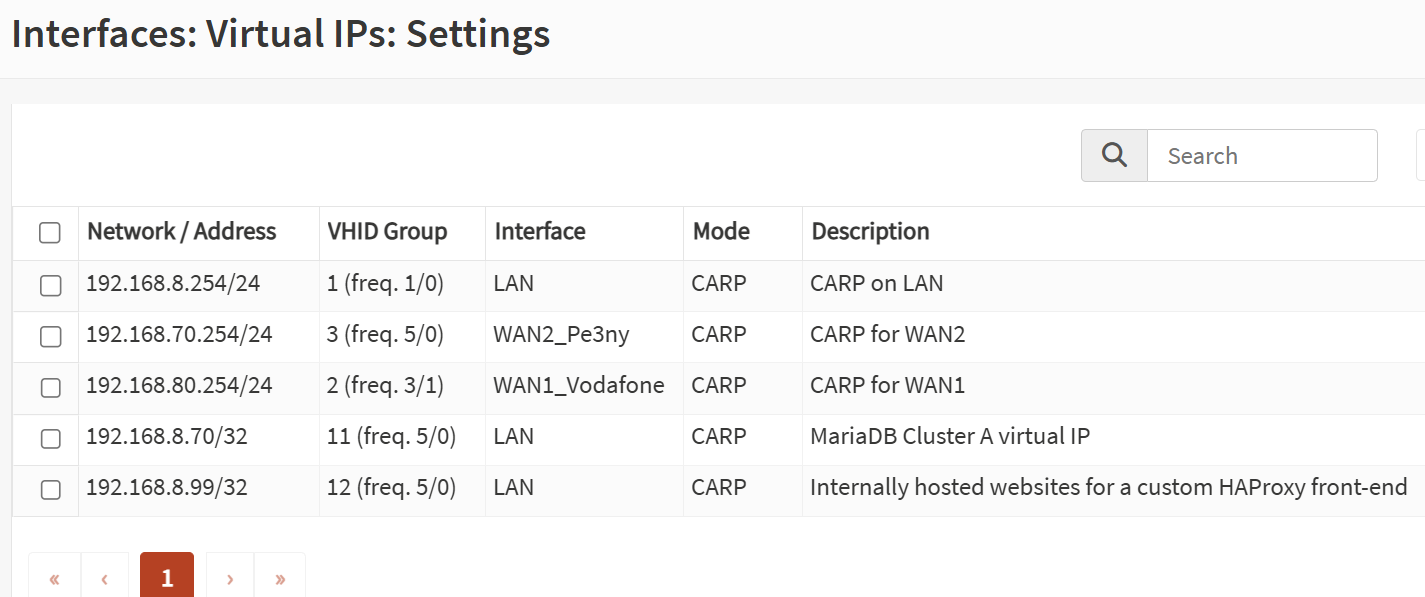Tick the 192.168.80.254/24 row checkbox

(50, 387)
